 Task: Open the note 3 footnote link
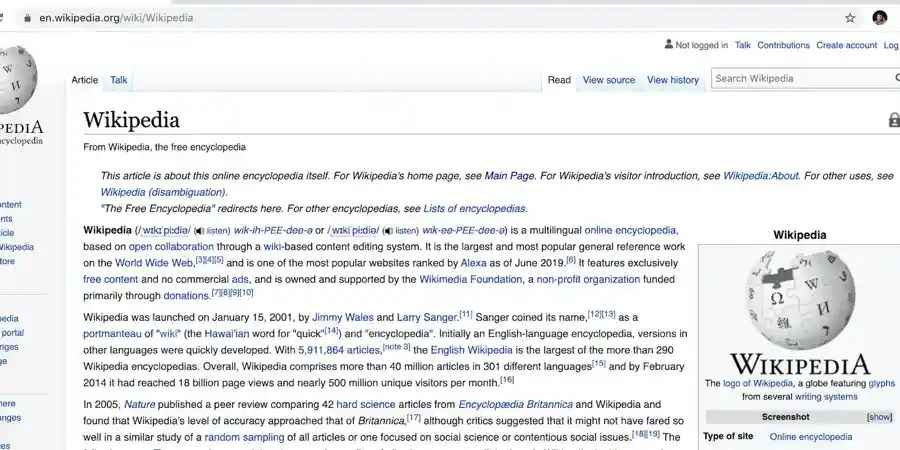click(397, 347)
